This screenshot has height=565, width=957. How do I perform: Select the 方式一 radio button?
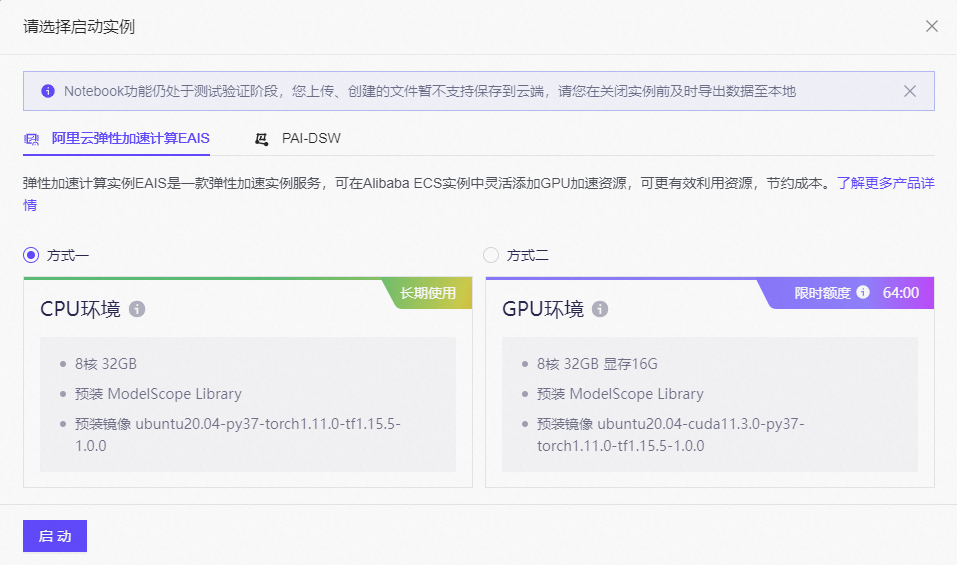coord(31,255)
